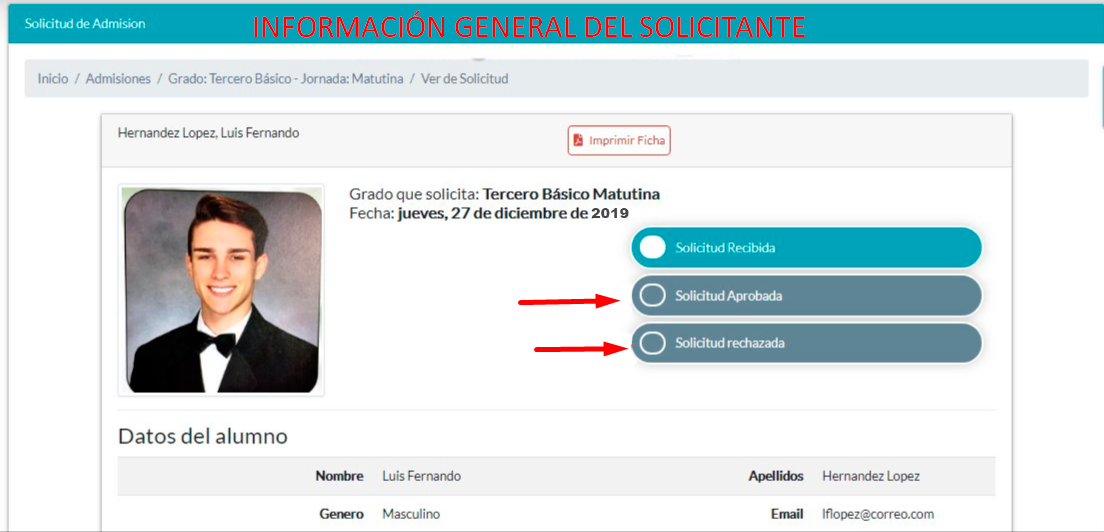Click the Solicitud de Admision header title
The image size is (1104, 532).
tap(84, 23)
